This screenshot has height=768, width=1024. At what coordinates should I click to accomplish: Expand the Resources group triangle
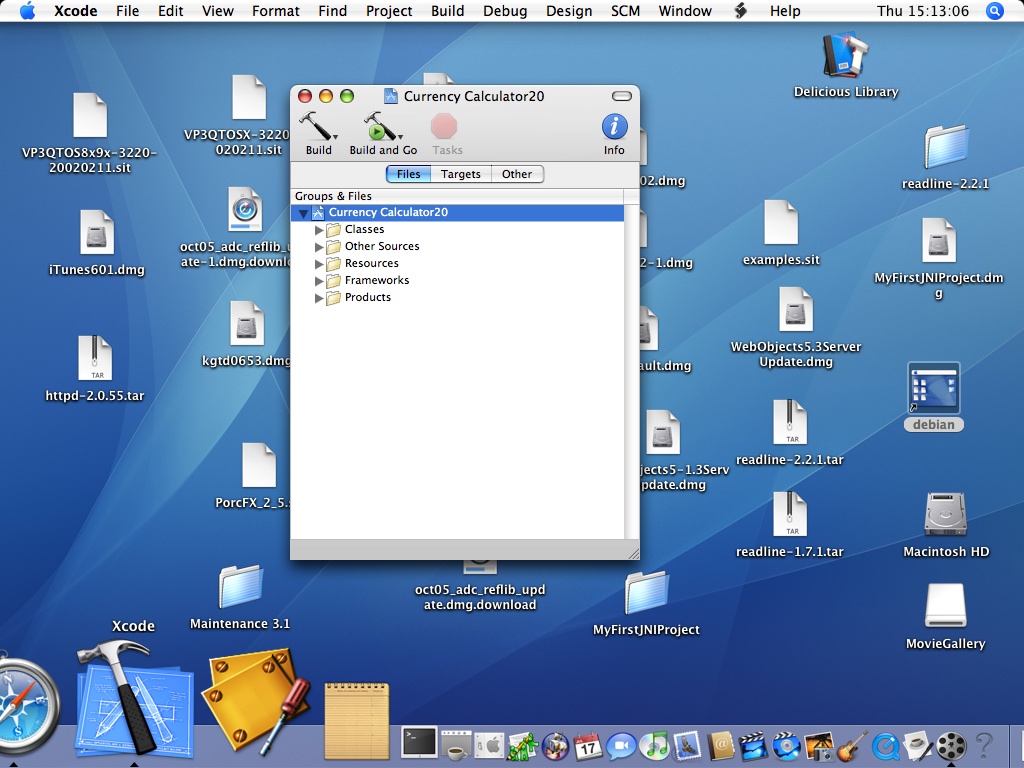pyautogui.click(x=319, y=264)
